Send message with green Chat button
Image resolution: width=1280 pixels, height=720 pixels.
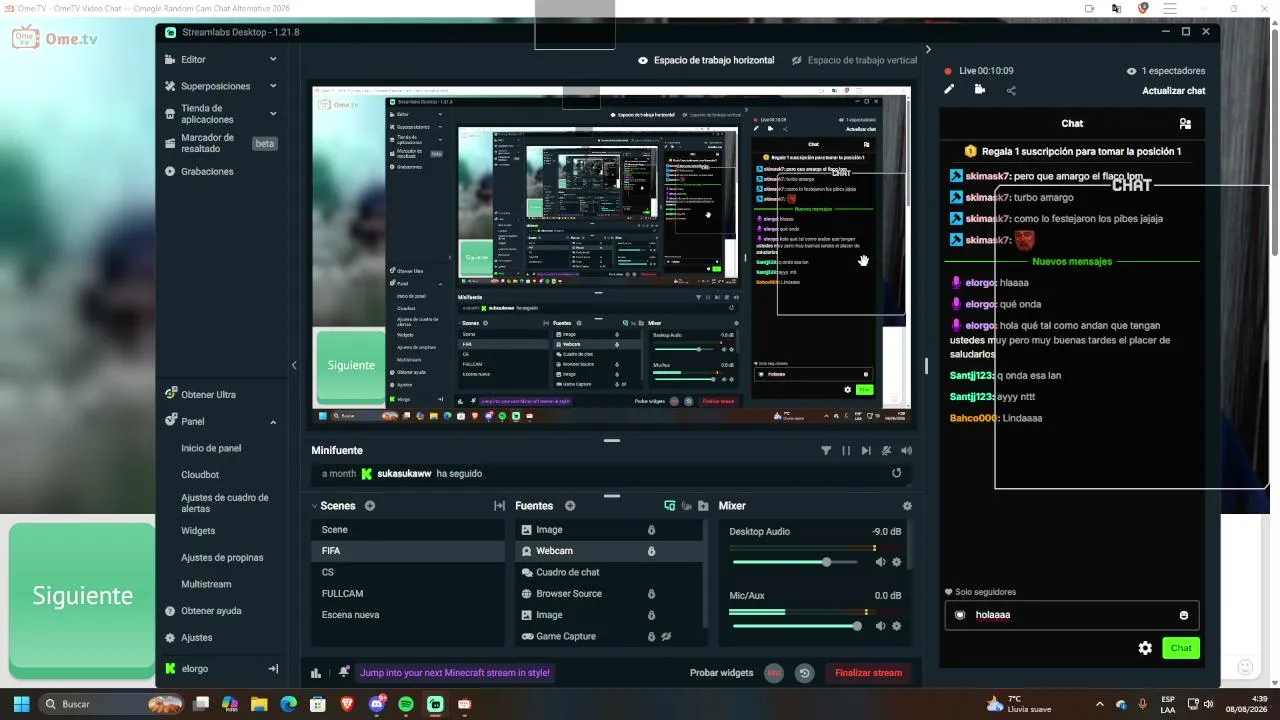(x=1181, y=648)
